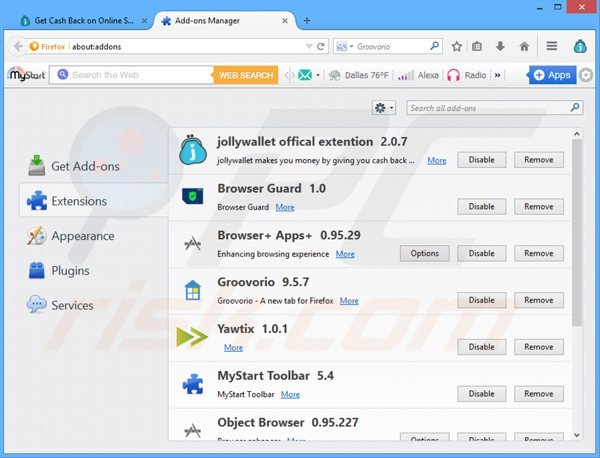Viewport: 600px width, 458px height.
Task: Open More link under Yawtix
Action: click(233, 347)
